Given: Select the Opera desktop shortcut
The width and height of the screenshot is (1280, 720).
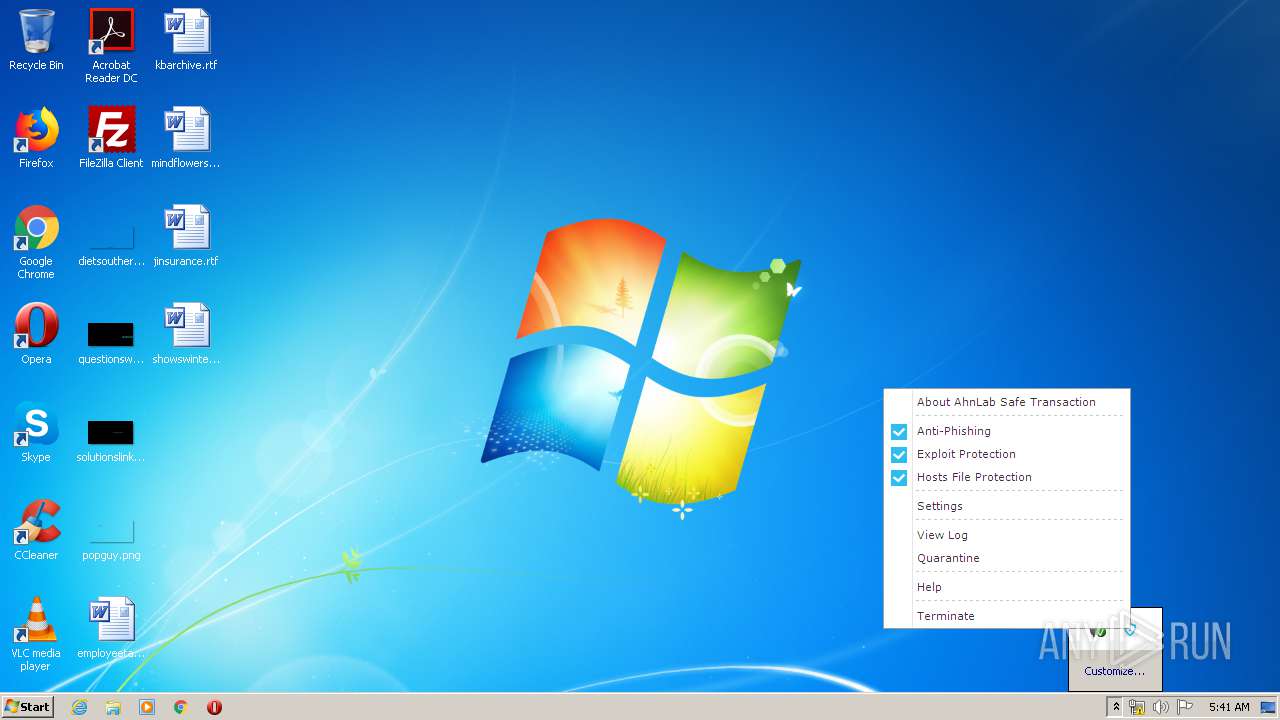Looking at the screenshot, I should point(36,334).
